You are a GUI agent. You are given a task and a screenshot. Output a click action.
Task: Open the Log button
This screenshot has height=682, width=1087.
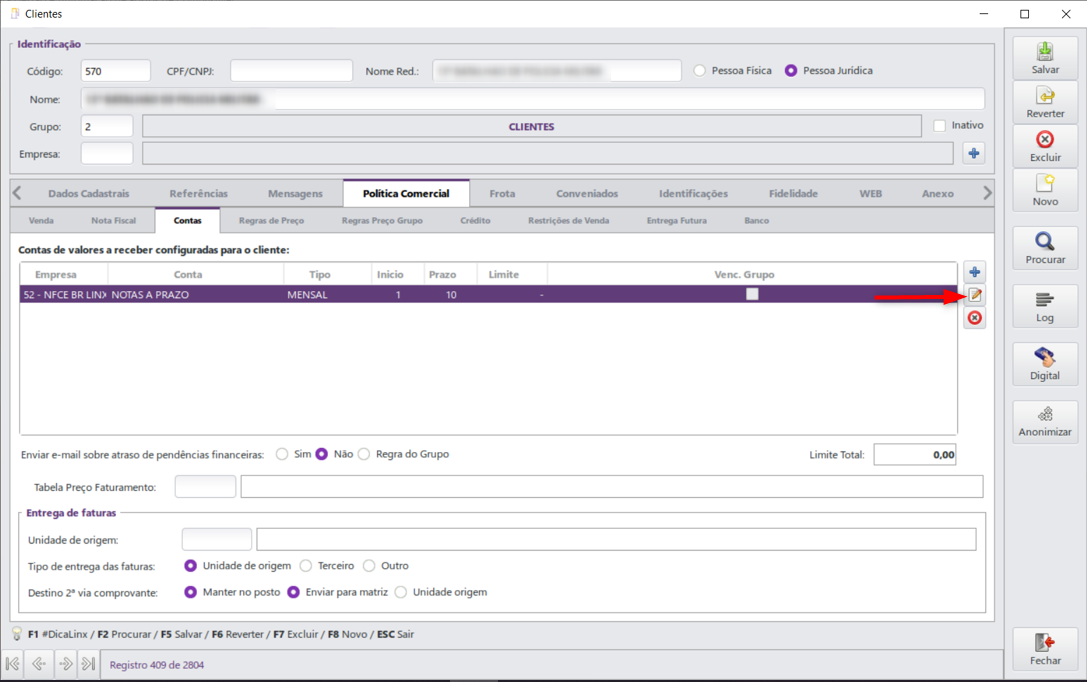[x=1045, y=306]
